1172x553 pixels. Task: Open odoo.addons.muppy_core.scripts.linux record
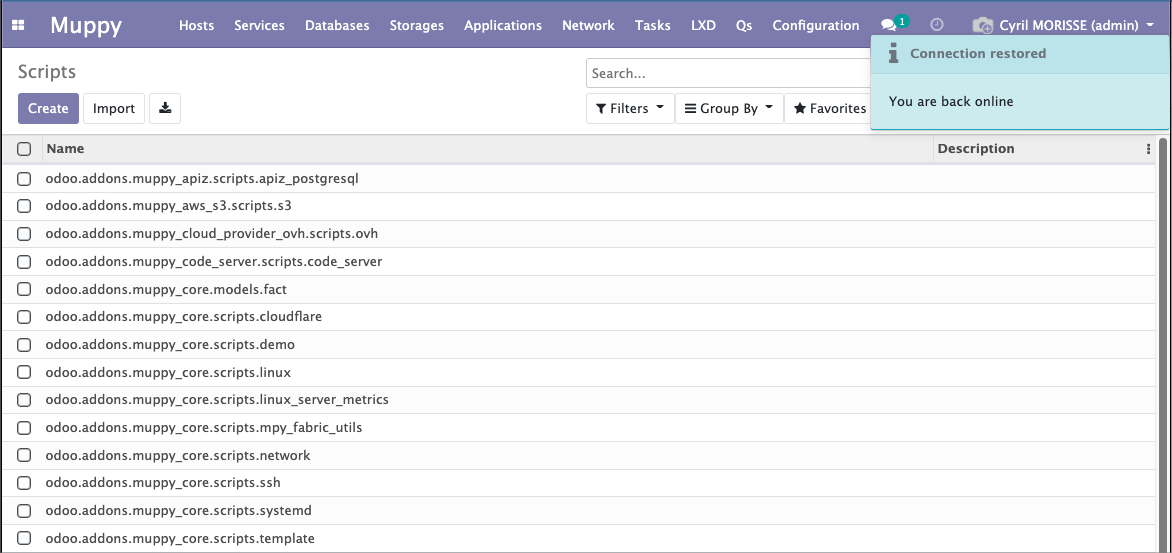(168, 372)
